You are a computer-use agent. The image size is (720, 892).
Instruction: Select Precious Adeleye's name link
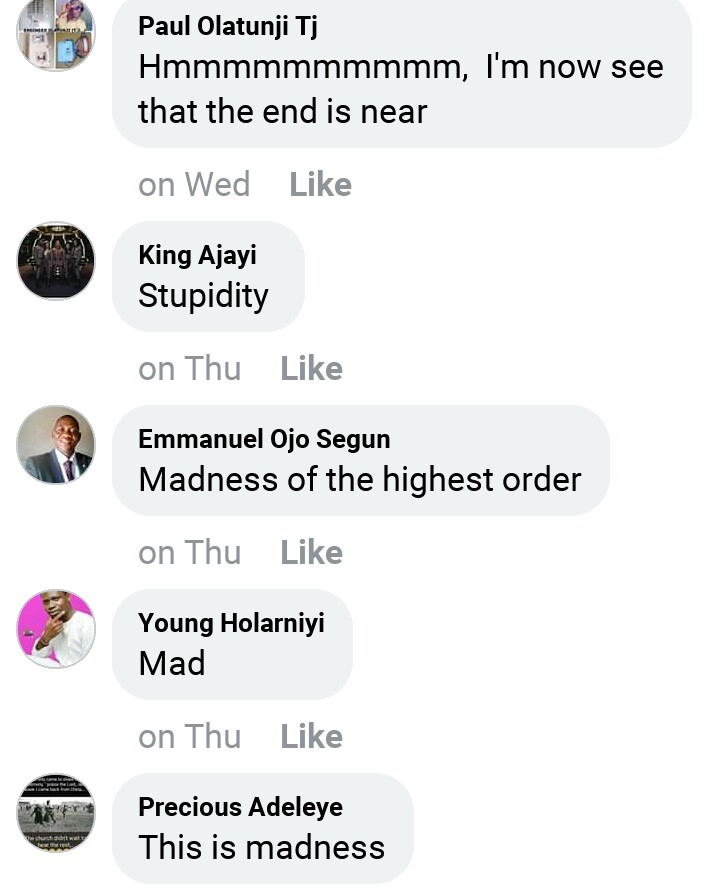(240, 807)
